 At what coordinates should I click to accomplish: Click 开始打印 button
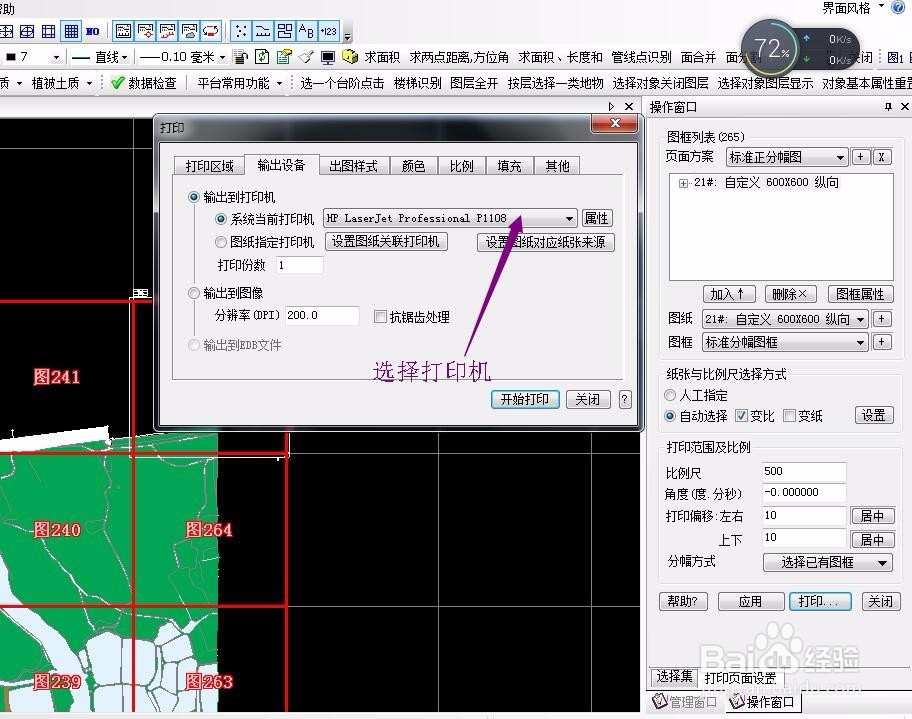(525, 399)
